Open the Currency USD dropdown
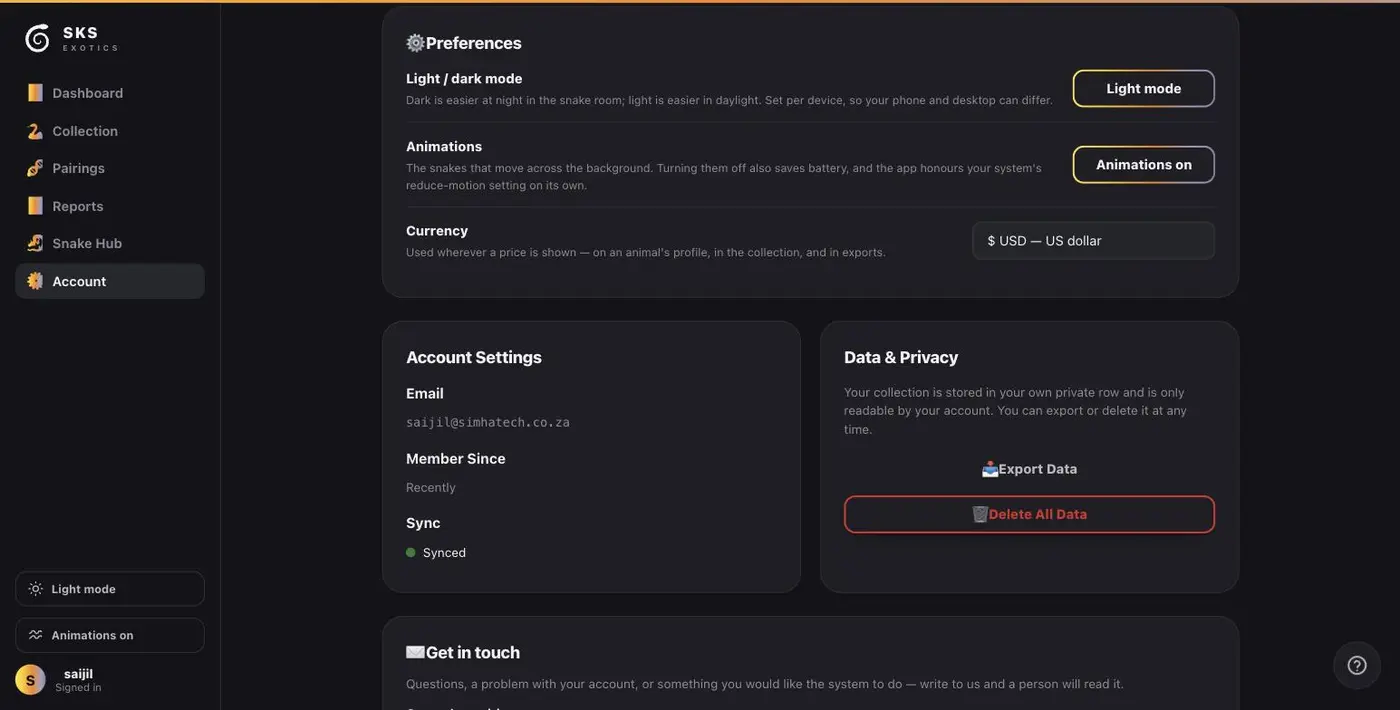Image resolution: width=1400 pixels, height=710 pixels. 1093,241
